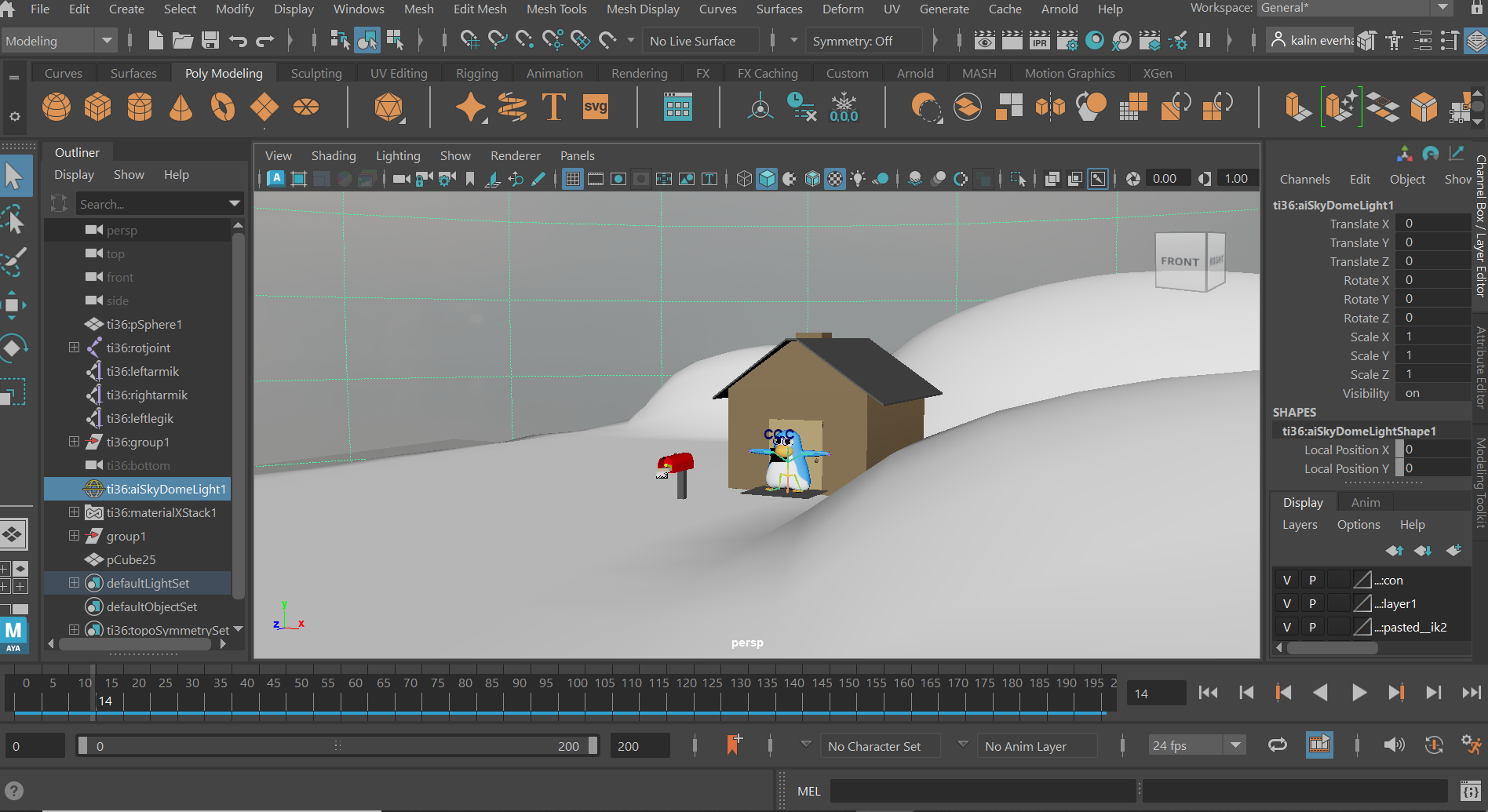Expand defaultLightSet in Outliner
This screenshot has width=1488, height=812.
[x=74, y=582]
